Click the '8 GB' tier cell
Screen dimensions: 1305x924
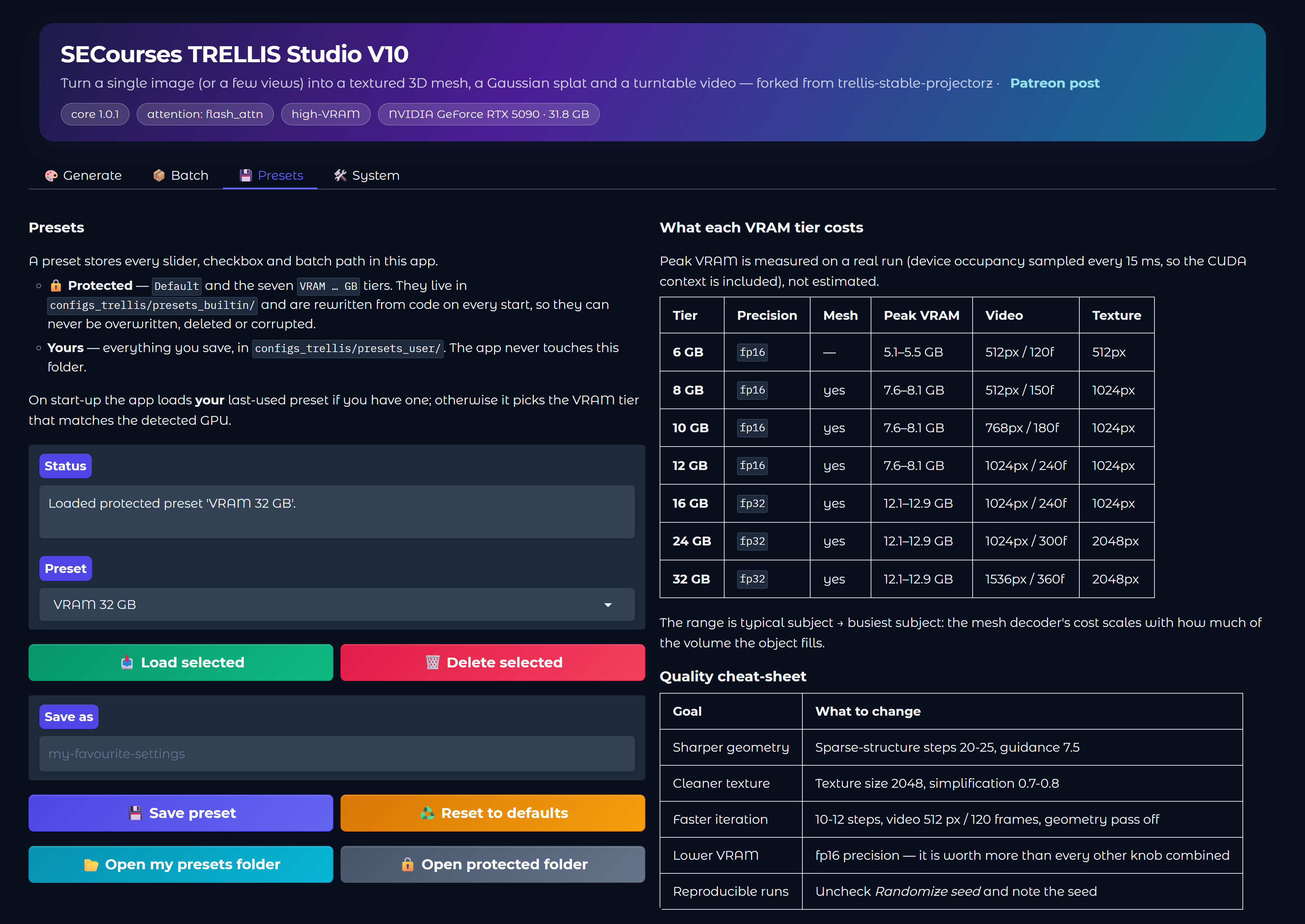tap(692, 390)
